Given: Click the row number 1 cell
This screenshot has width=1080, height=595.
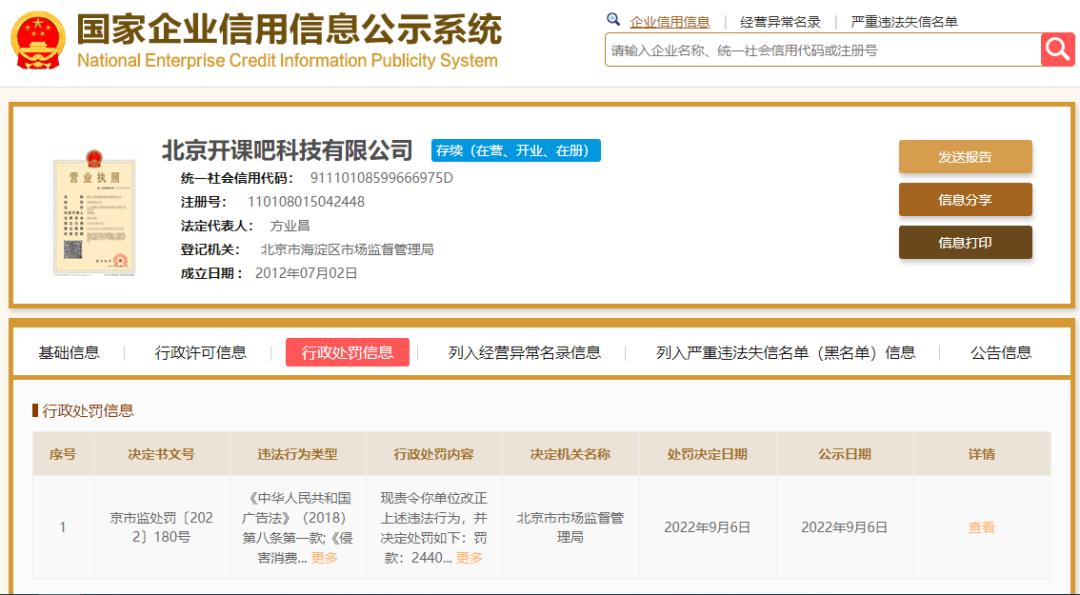Looking at the screenshot, I should point(63,528).
